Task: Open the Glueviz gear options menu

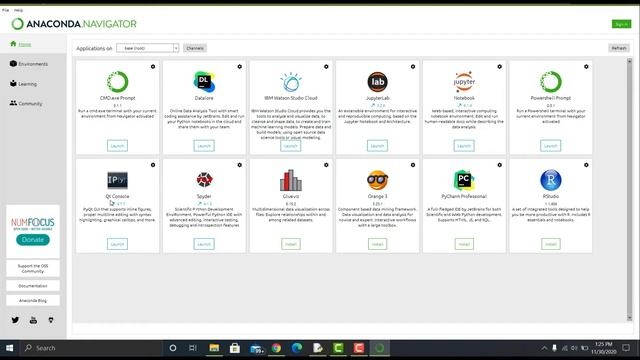Action: click(x=326, y=165)
